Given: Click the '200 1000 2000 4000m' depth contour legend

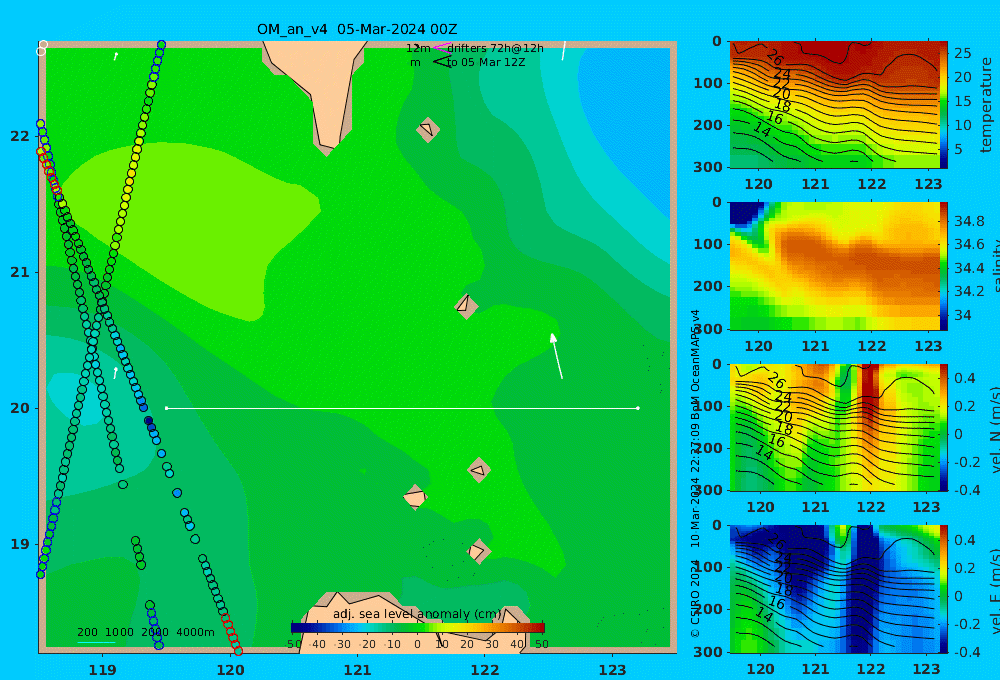Looking at the screenshot, I should point(145,632).
